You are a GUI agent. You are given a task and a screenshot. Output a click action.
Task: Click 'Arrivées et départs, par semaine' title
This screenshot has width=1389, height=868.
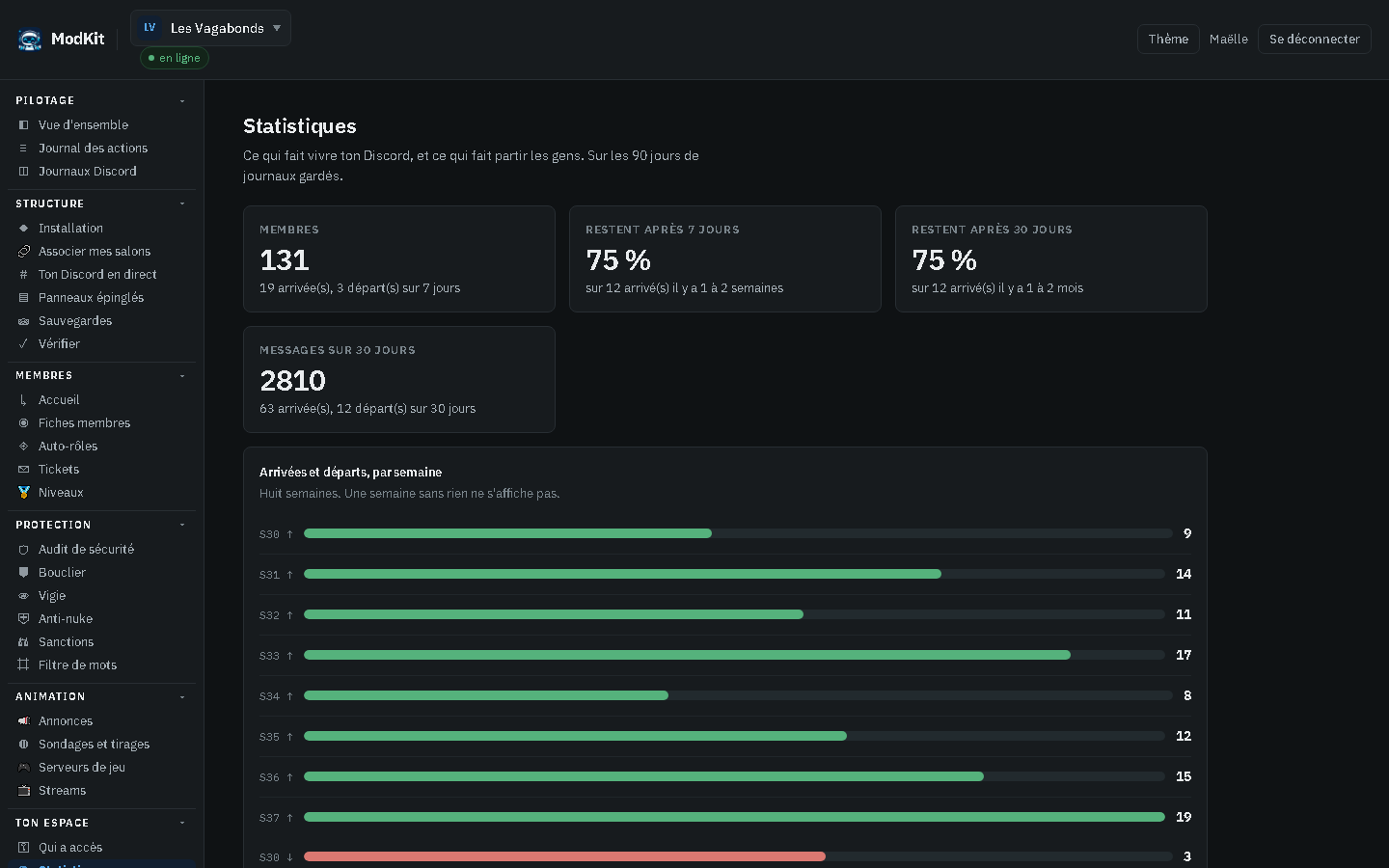[350, 472]
